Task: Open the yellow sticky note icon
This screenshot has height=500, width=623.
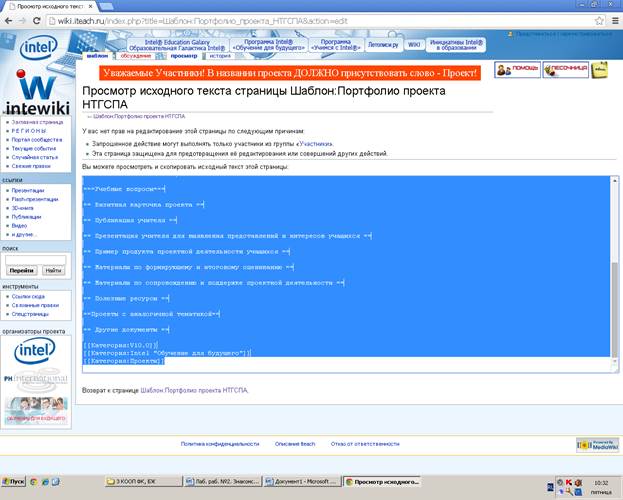Action: coord(600,70)
